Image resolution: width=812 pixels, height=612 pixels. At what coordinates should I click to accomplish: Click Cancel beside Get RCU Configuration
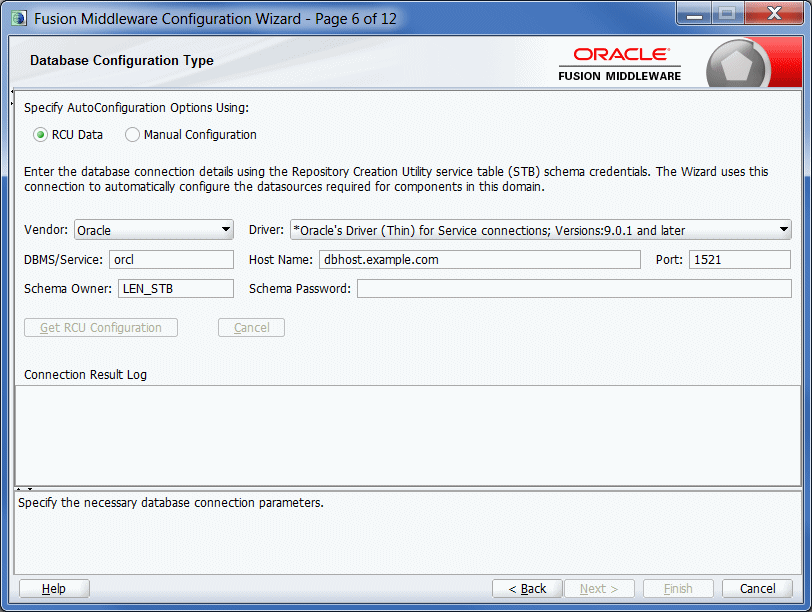251,328
